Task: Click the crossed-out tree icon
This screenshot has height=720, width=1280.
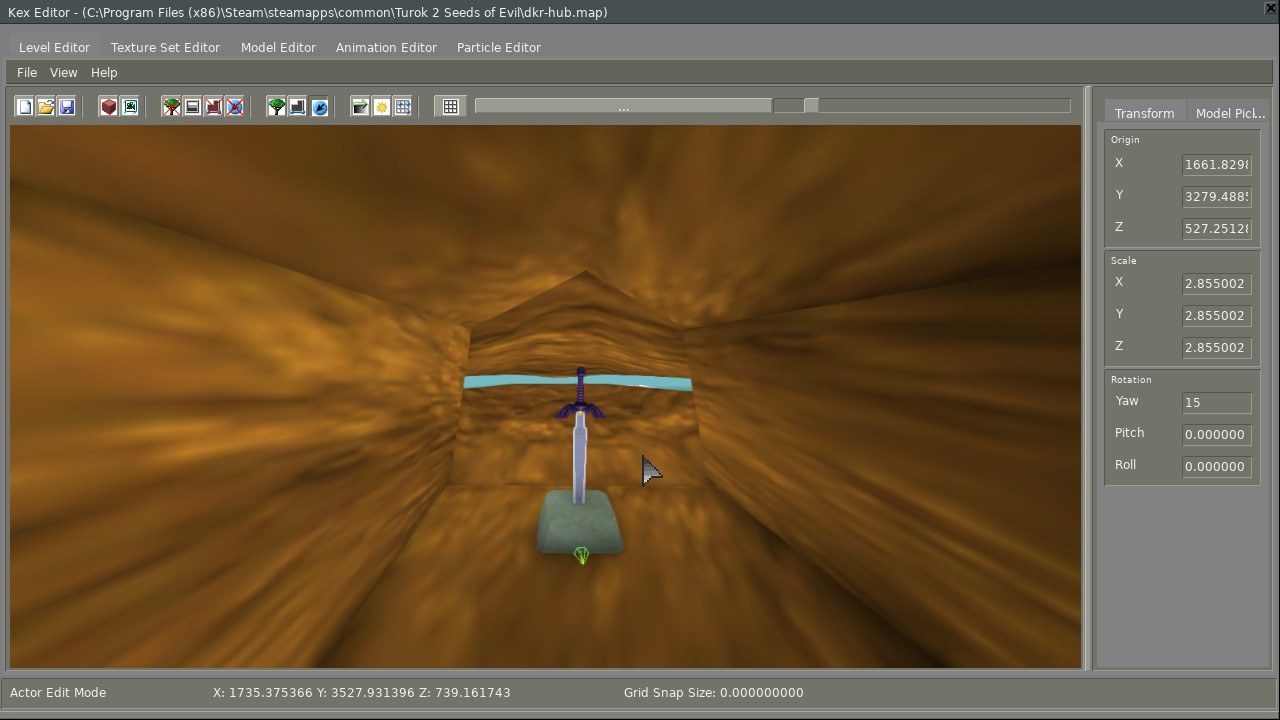Action: [x=172, y=106]
